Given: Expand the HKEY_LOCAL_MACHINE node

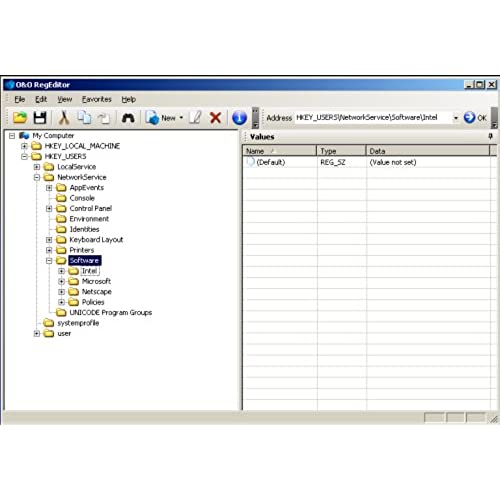Looking at the screenshot, I should pyautogui.click(x=24, y=146).
